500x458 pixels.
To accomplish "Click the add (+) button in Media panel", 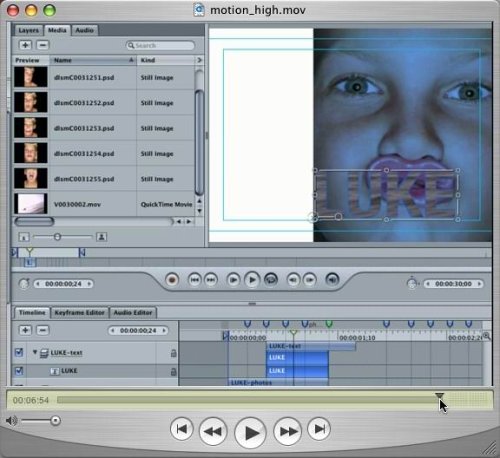I will [x=25, y=45].
